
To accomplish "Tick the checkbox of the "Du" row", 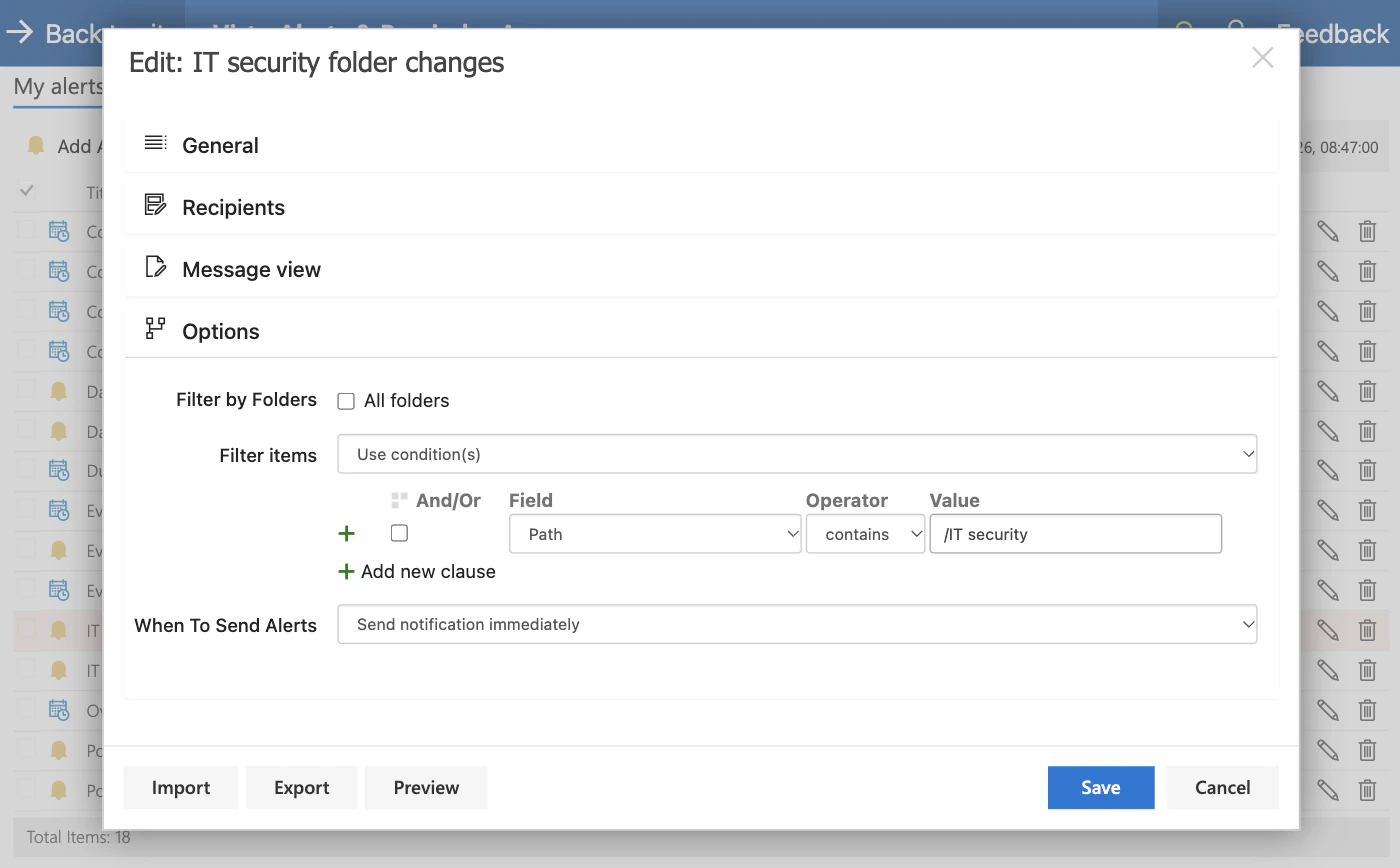I will [26, 470].
